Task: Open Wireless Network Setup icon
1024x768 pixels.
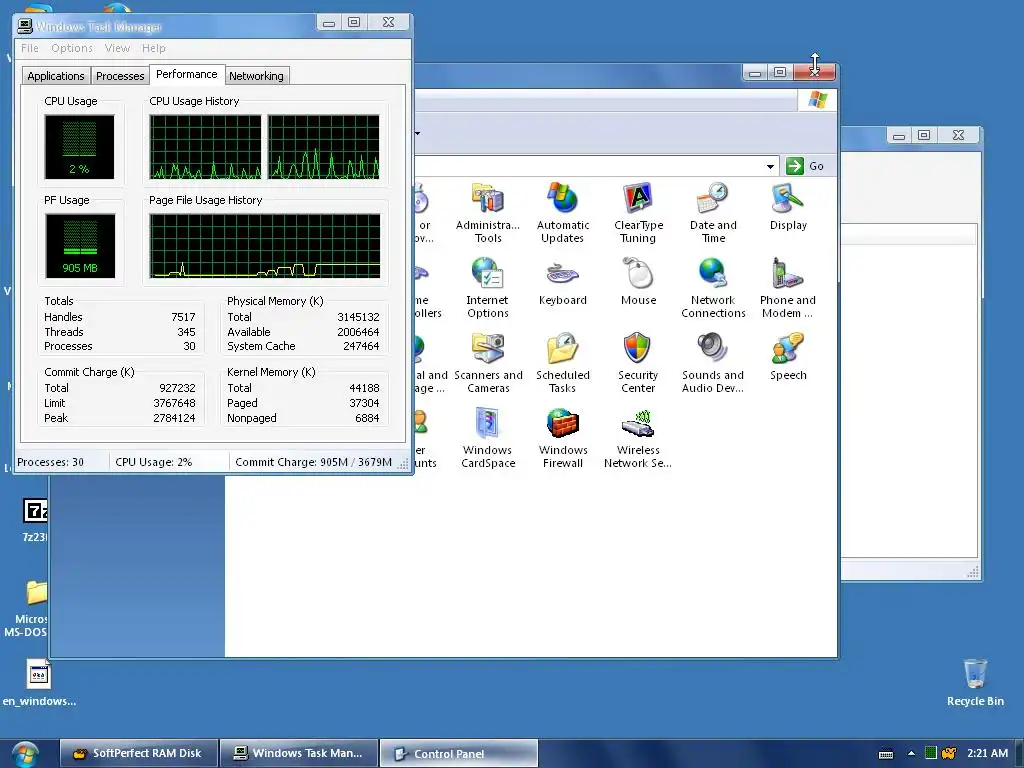Action: pos(638,438)
